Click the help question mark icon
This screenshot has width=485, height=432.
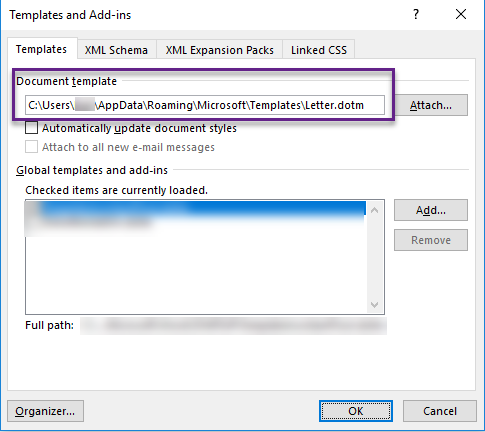click(415, 14)
